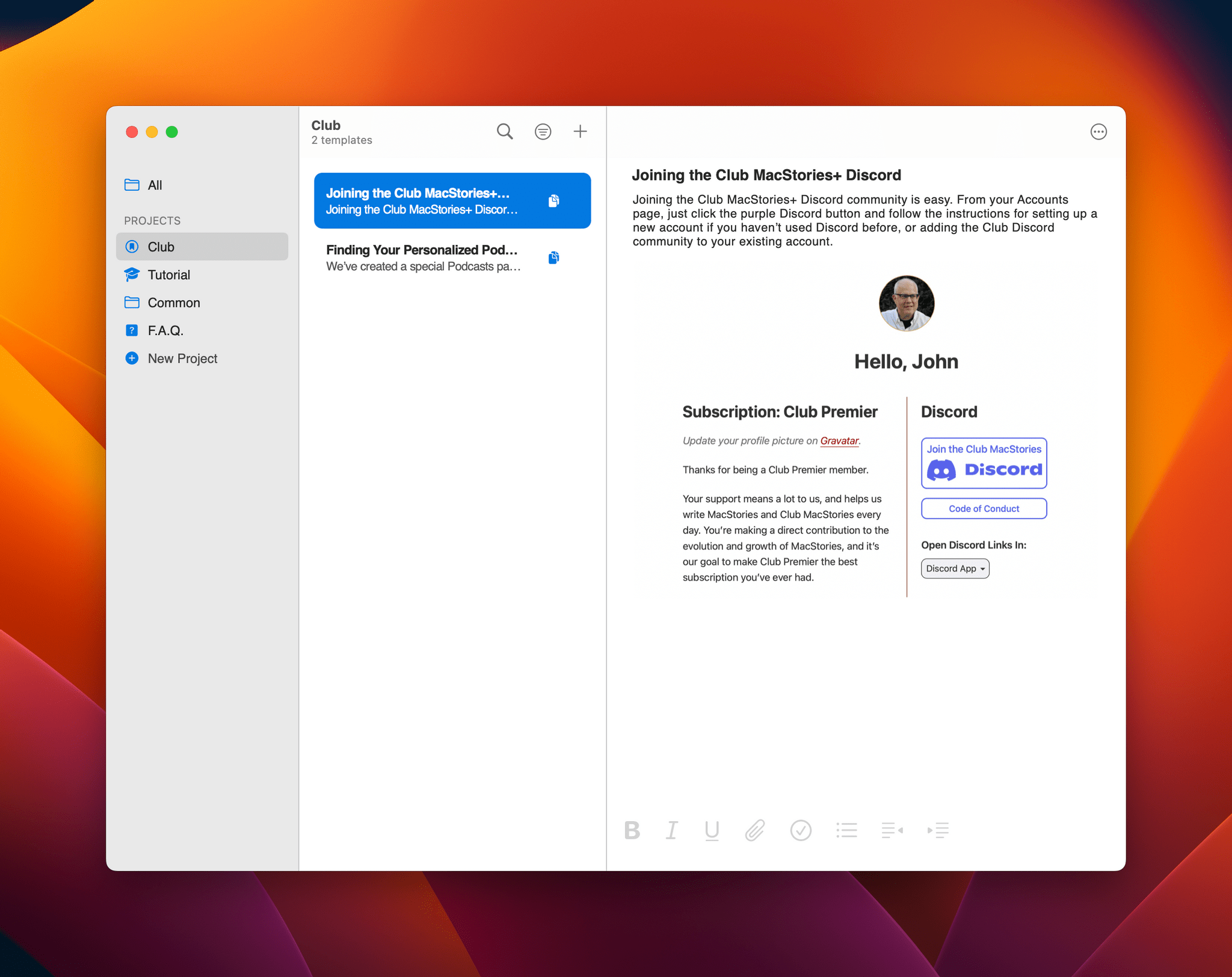Open search in the Club templates list
1232x977 pixels.
(505, 131)
